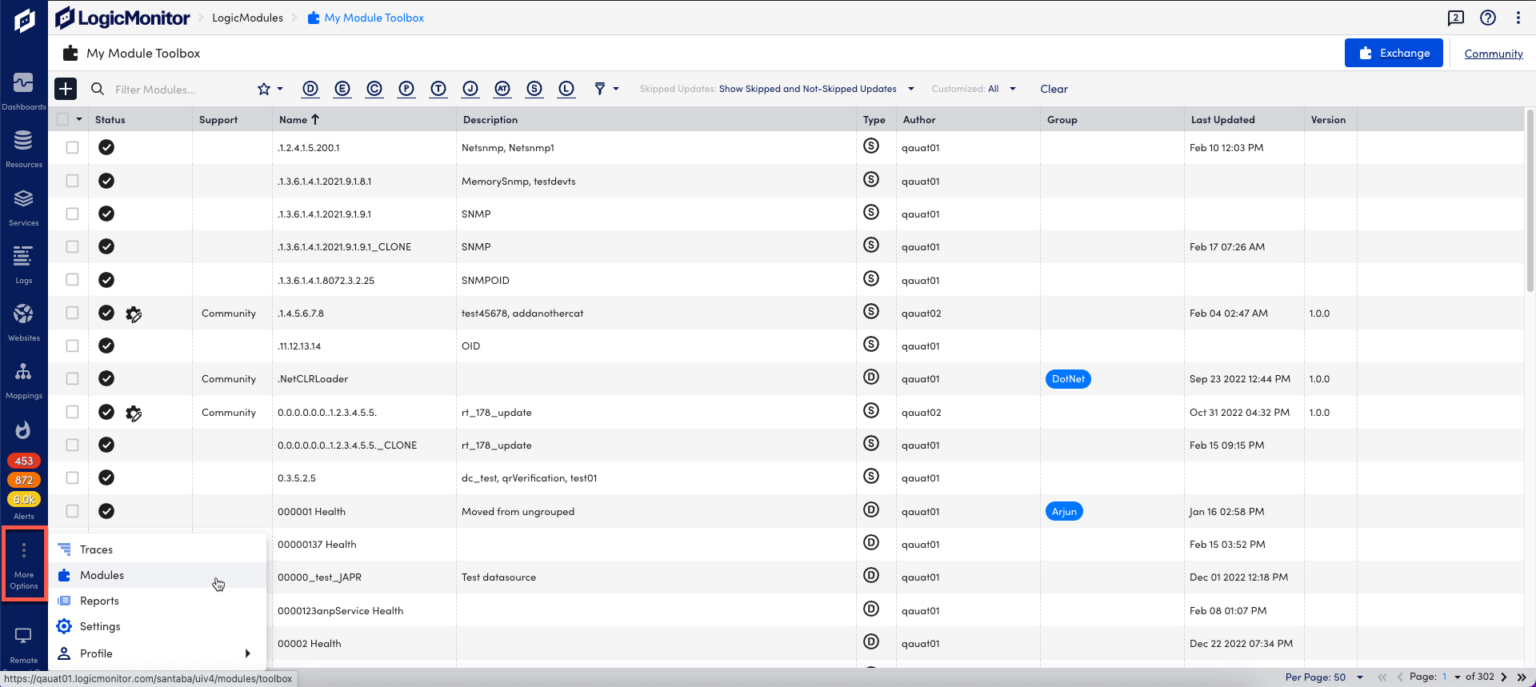Click Clear to reset filters
This screenshot has width=1536, height=687.
(1054, 89)
